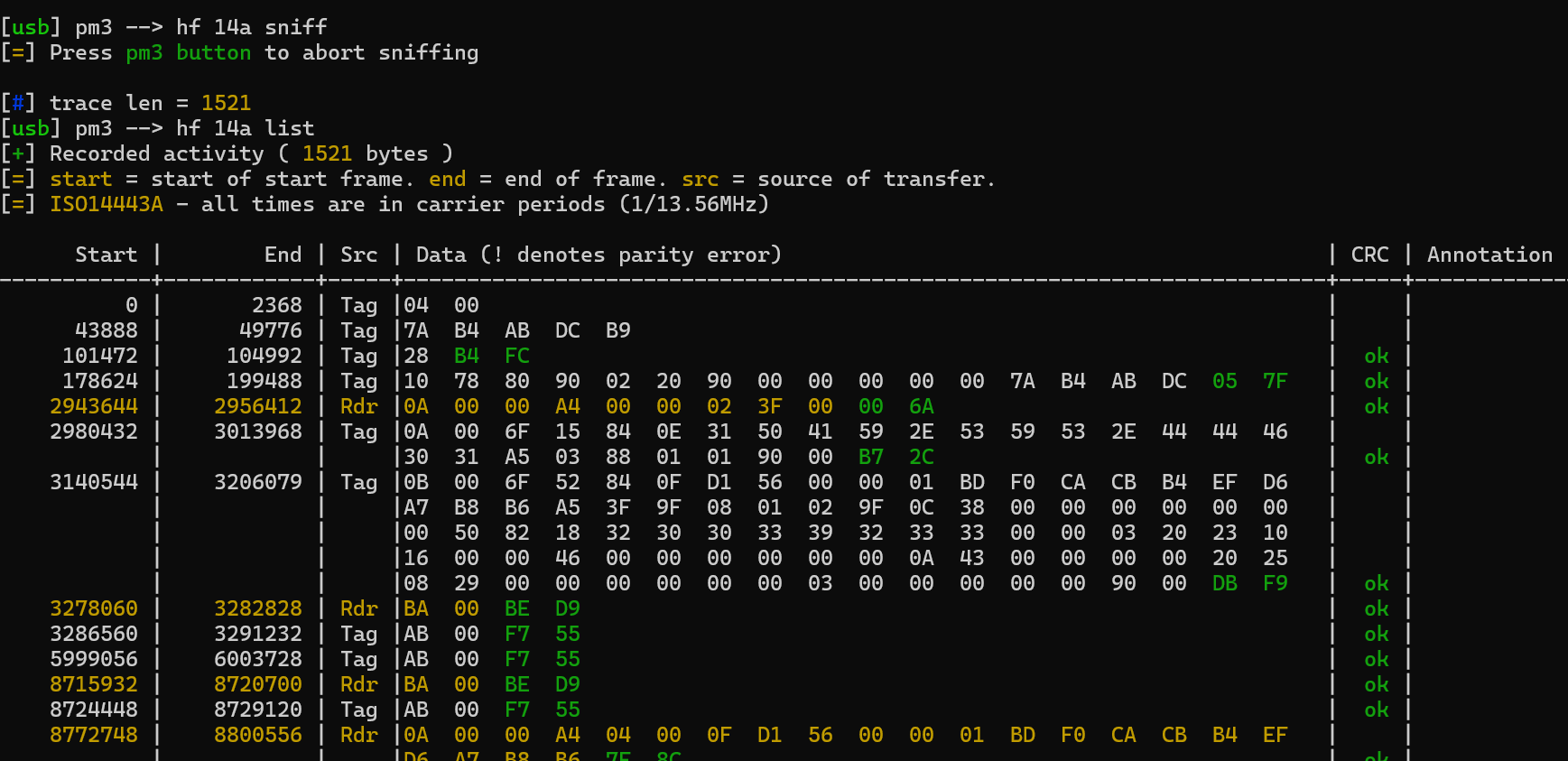
Task: Click the ISO14443A label in the info line
Action: click(x=107, y=204)
